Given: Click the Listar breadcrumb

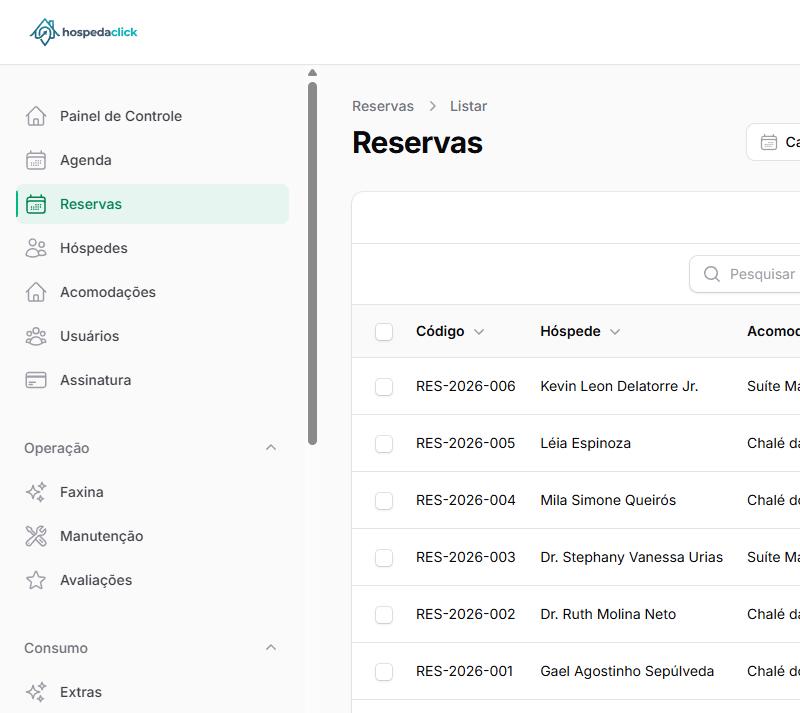Looking at the screenshot, I should point(468,106).
